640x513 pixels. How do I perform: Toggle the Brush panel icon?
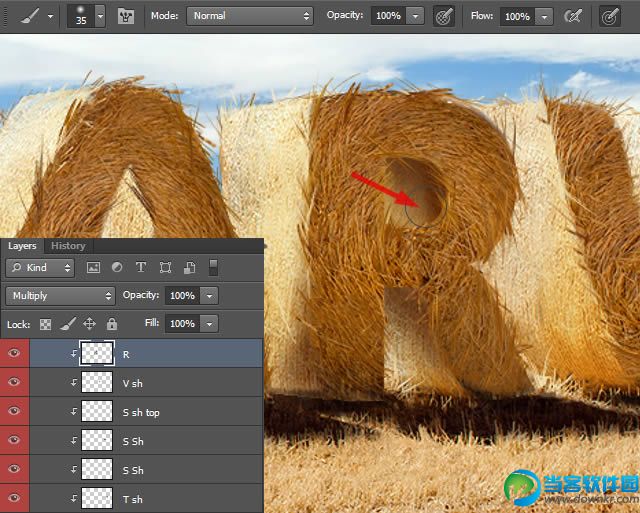127,17
